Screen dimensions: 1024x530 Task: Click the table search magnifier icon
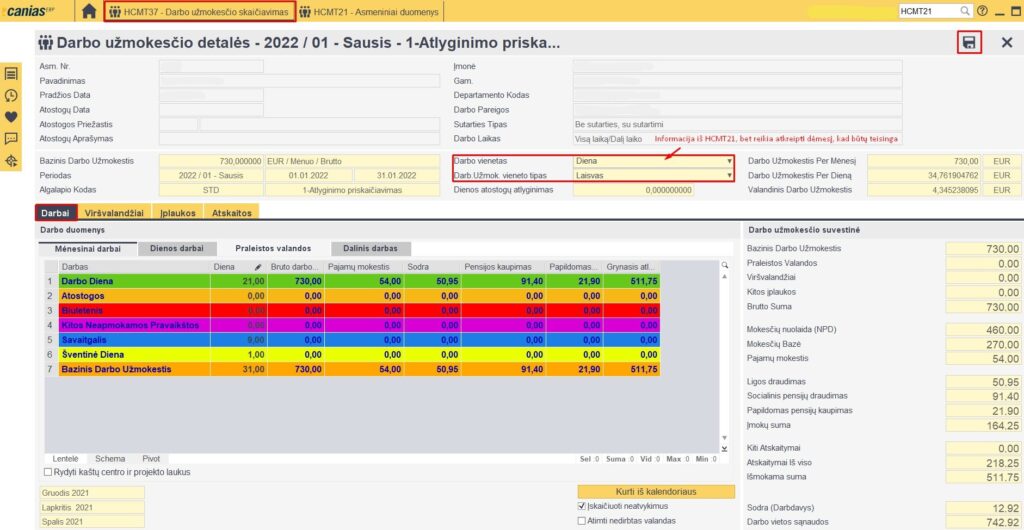(x=725, y=265)
